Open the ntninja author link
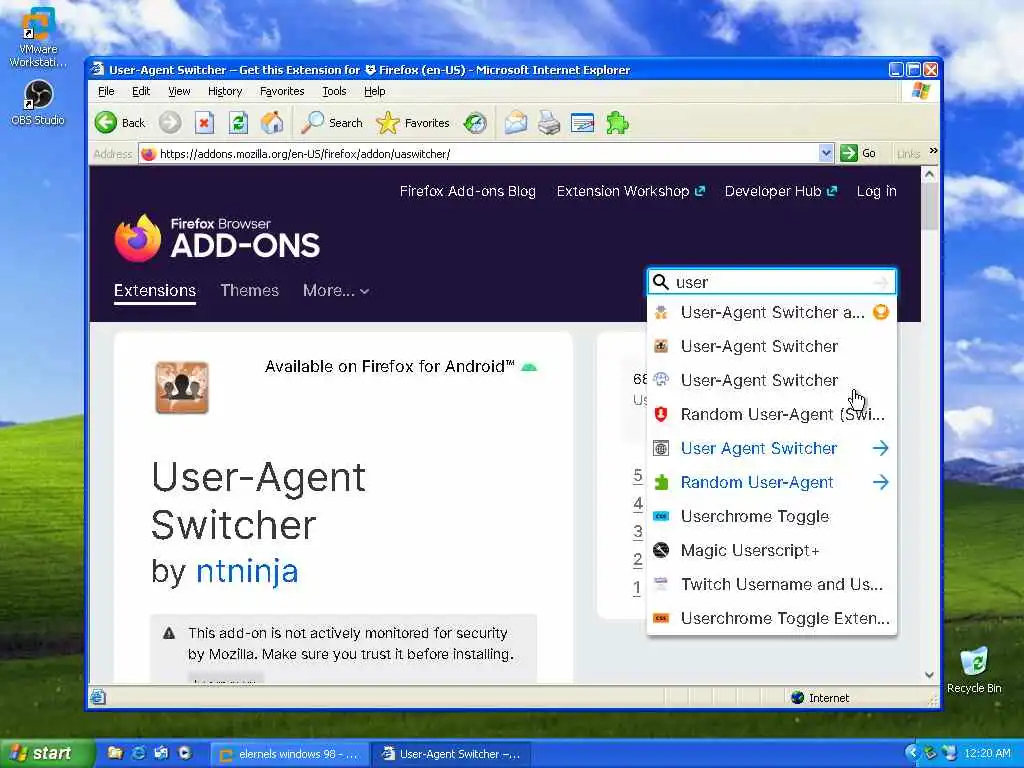 [x=247, y=571]
